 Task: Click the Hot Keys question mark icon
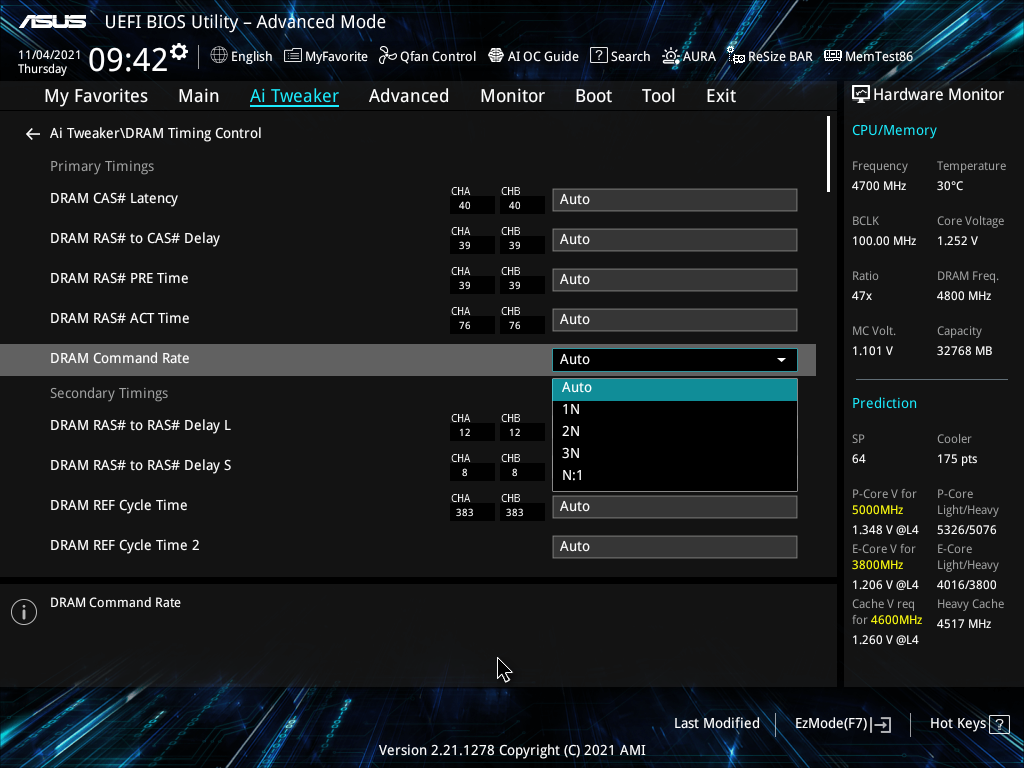tap(999, 724)
